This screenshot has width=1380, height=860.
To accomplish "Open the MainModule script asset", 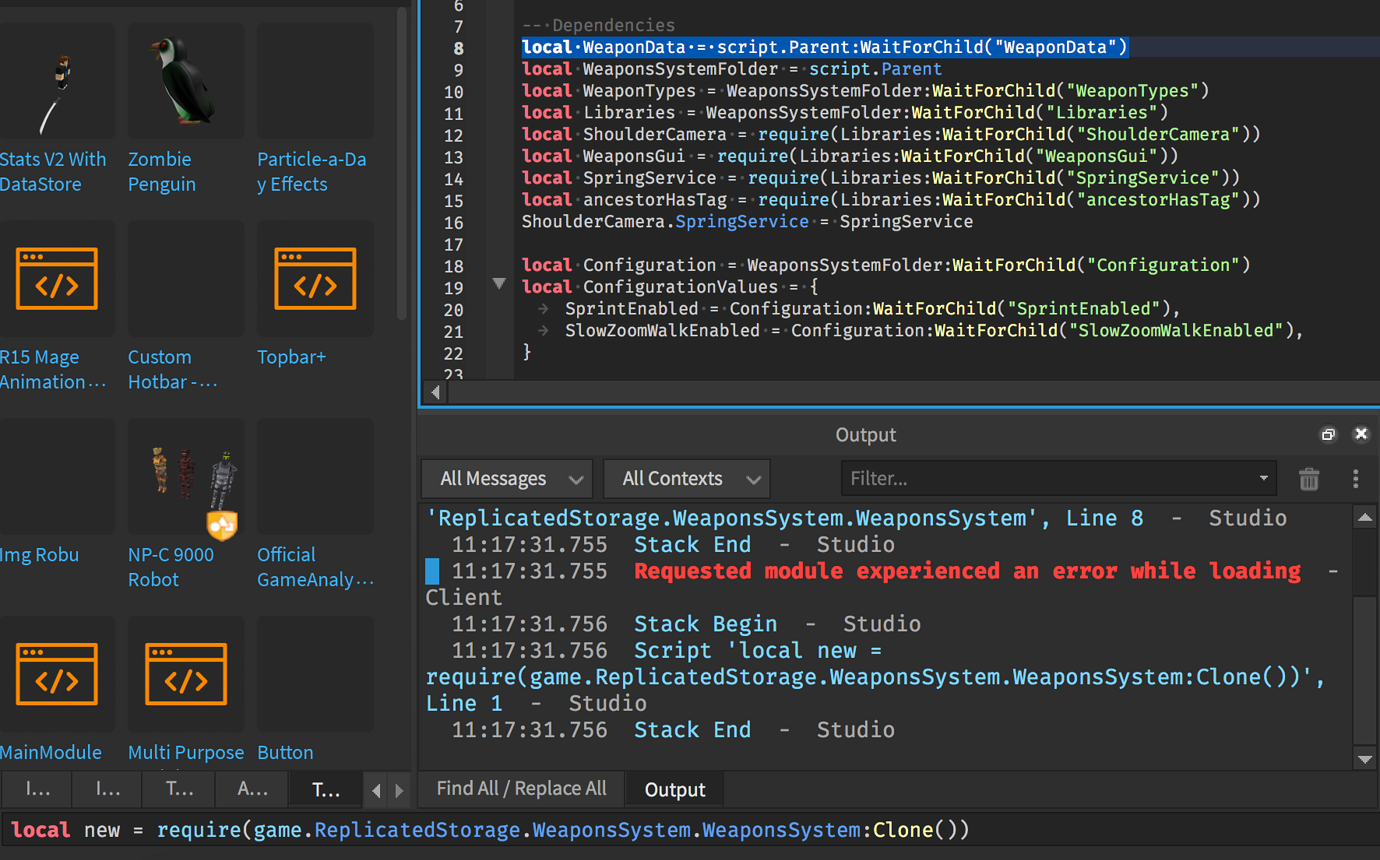I will (x=57, y=675).
